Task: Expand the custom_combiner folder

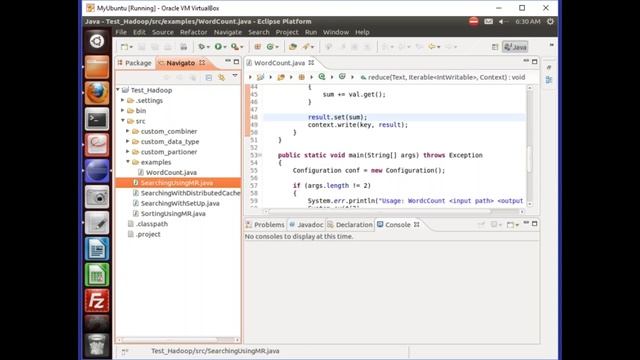Action: point(128,131)
